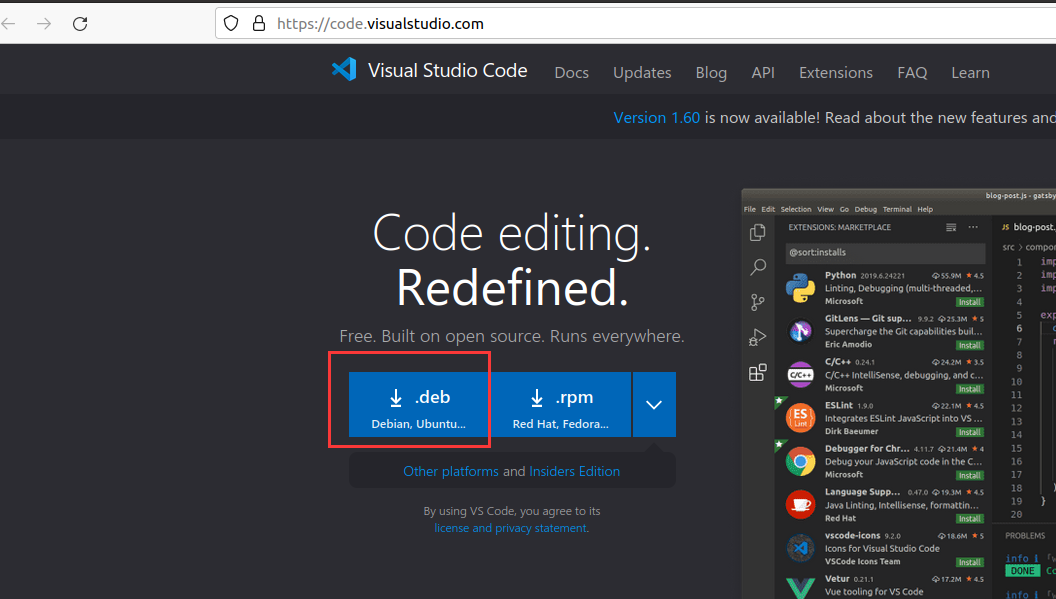Viewport: 1056px width, 599px height.
Task: Click Install for the GitLens extension
Action: pyautogui.click(x=969, y=346)
